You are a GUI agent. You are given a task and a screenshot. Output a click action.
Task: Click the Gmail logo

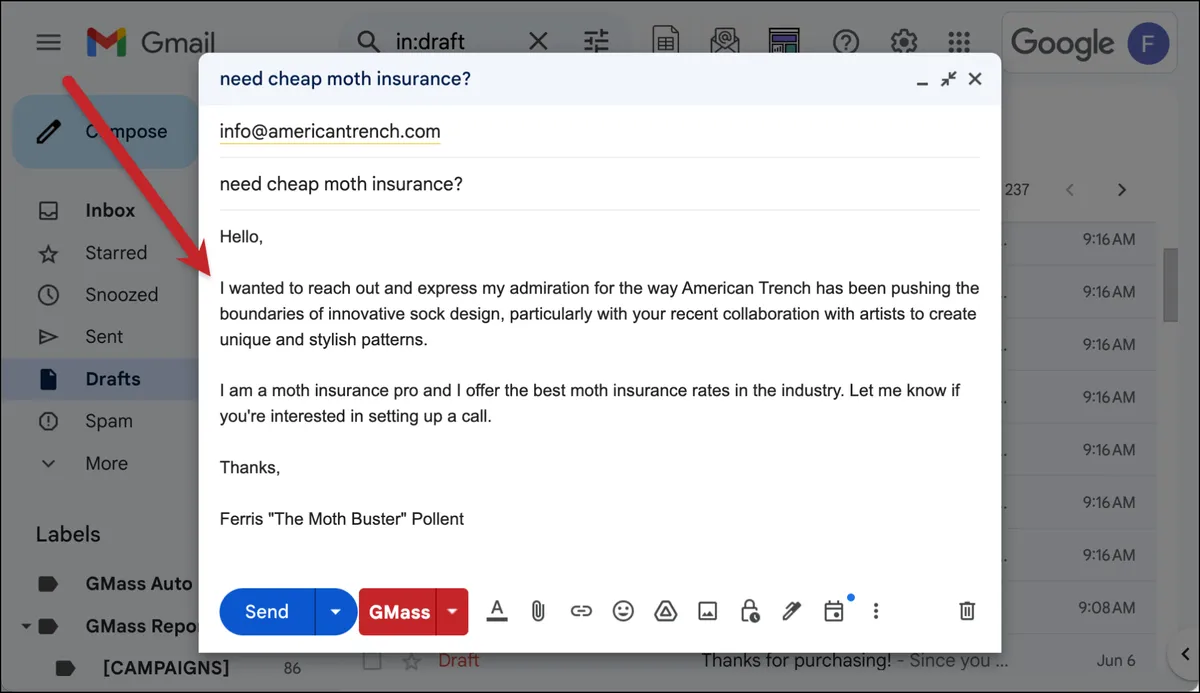pos(151,42)
